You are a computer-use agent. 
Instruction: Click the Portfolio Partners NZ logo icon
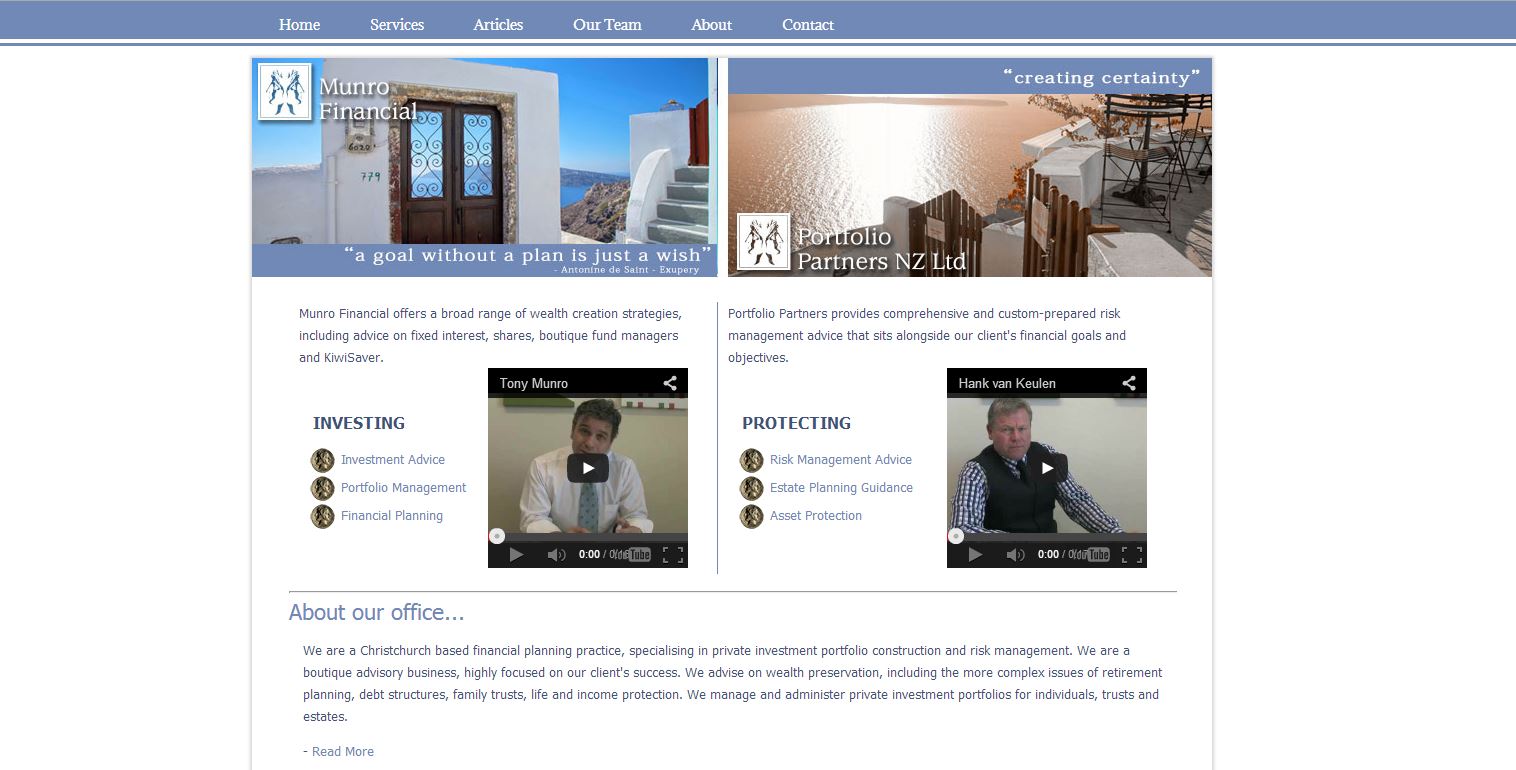[764, 242]
